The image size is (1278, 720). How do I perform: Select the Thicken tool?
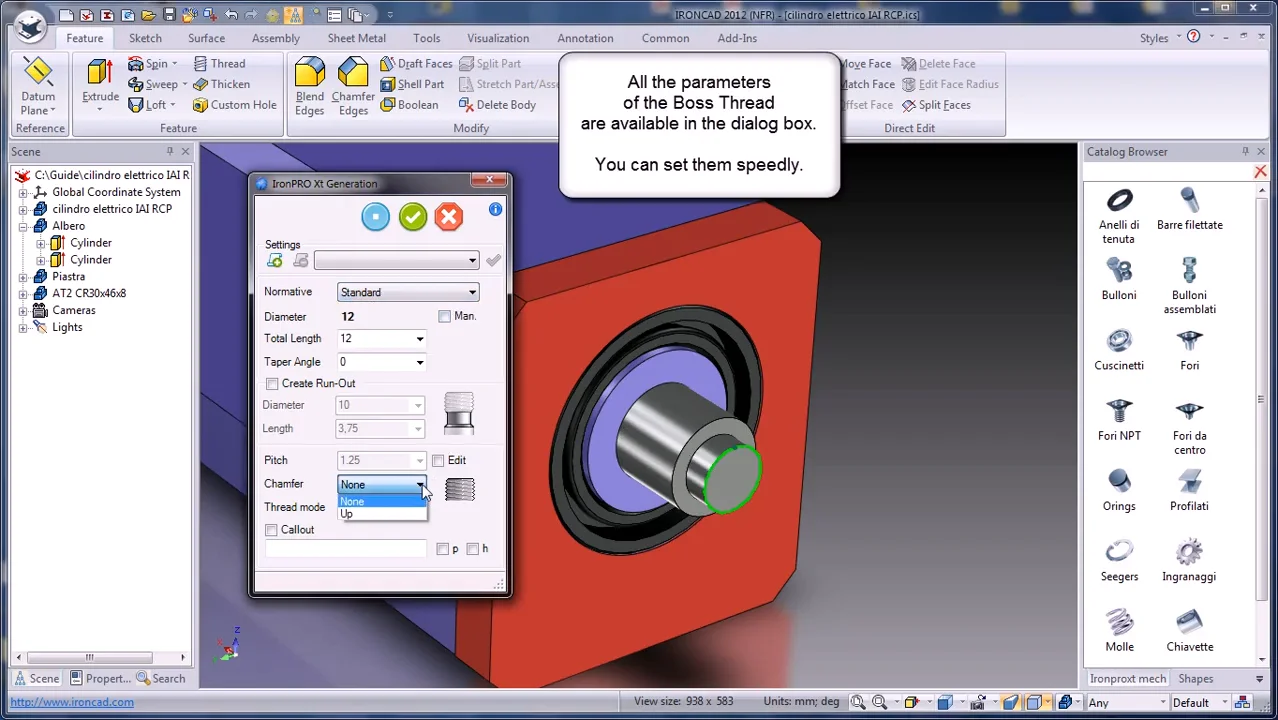coord(221,84)
